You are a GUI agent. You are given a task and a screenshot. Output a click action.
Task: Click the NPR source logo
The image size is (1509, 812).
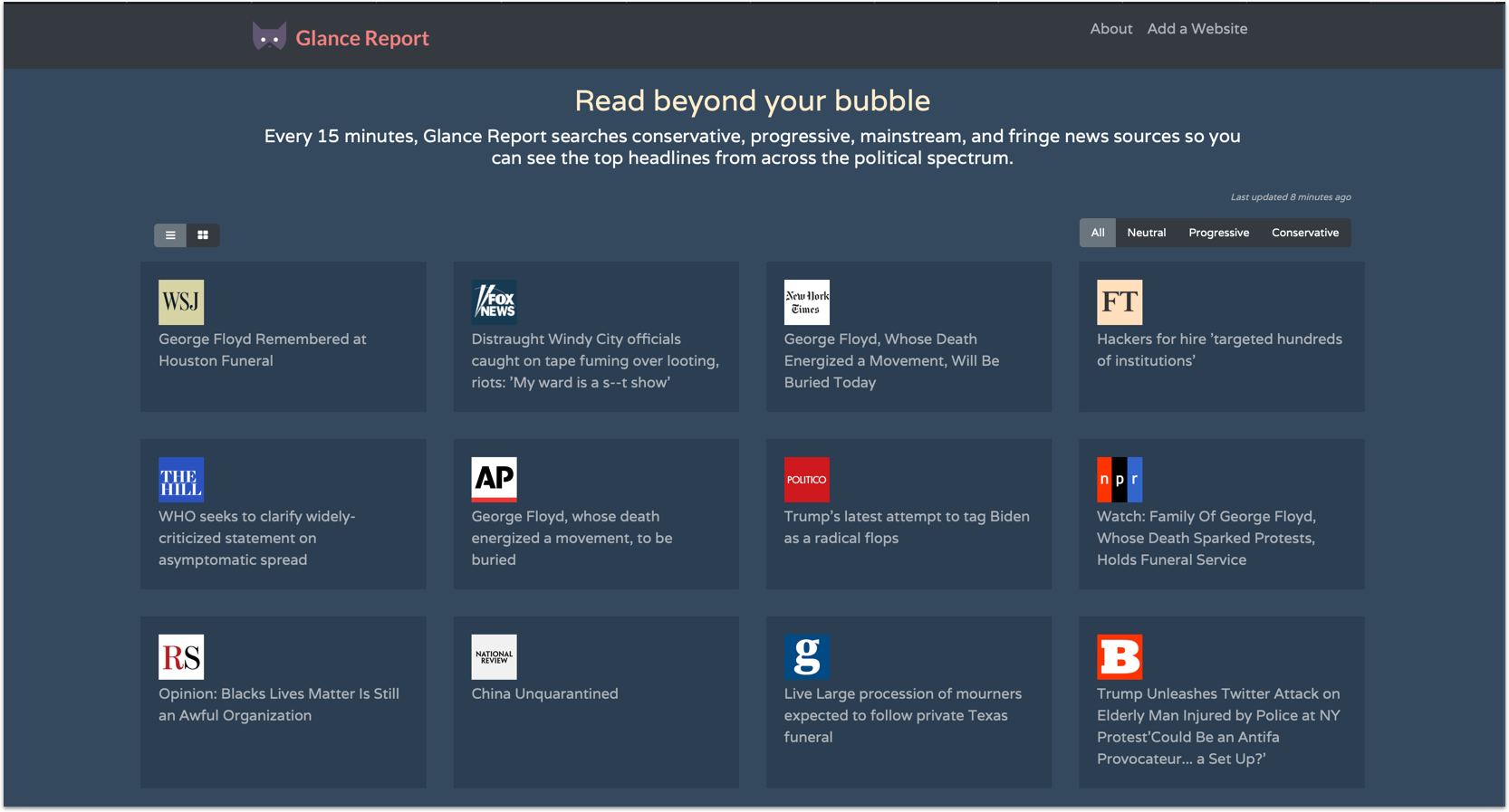1120,480
